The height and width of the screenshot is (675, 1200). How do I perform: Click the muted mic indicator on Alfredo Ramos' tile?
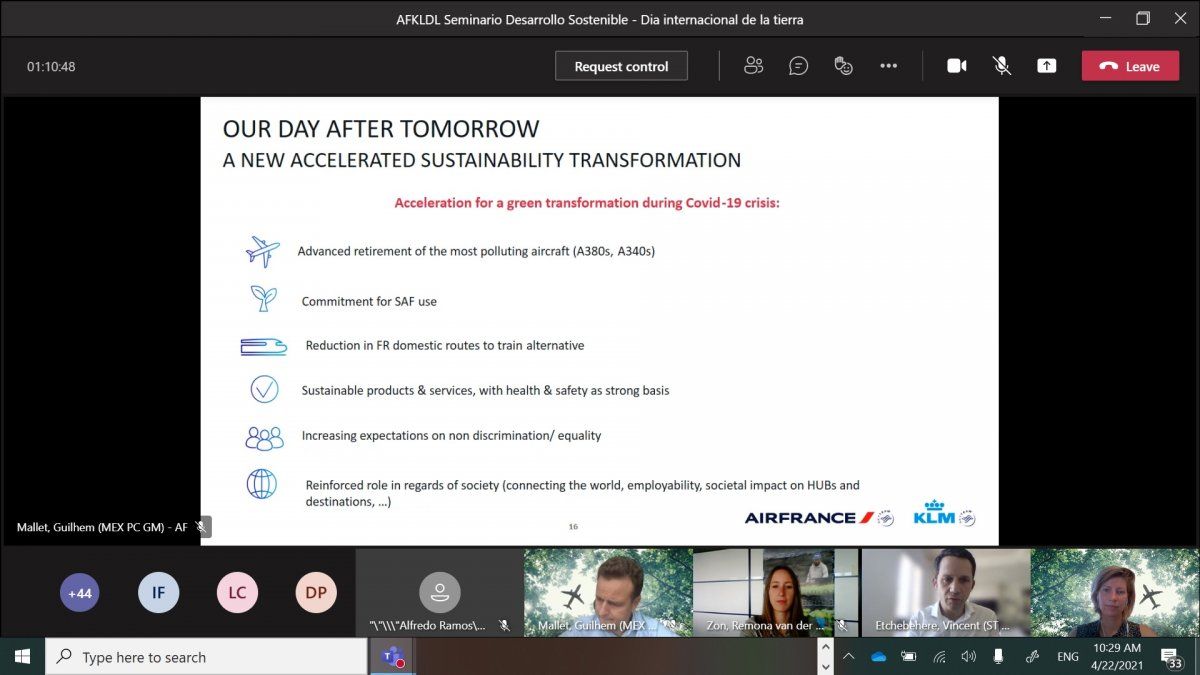(505, 624)
